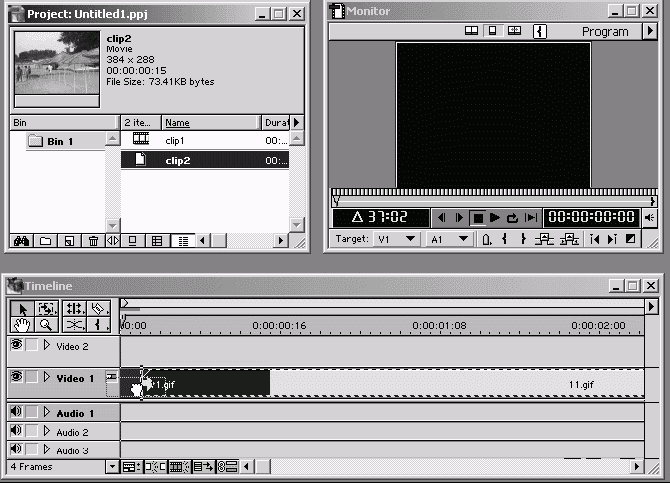The height and width of the screenshot is (483, 670).
Task: Switch Project window to list view
Action: [181, 241]
